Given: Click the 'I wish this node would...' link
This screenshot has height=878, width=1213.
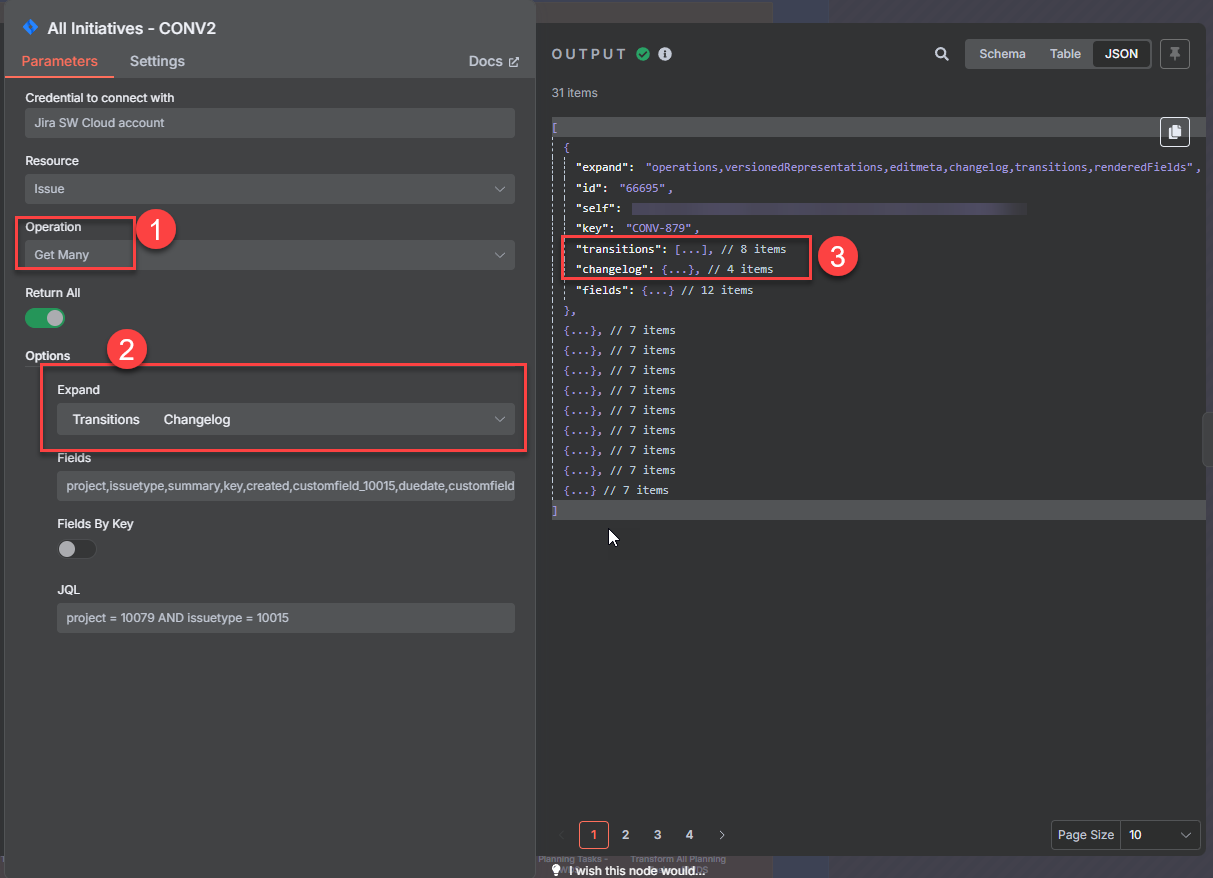Looking at the screenshot, I should pos(638,870).
